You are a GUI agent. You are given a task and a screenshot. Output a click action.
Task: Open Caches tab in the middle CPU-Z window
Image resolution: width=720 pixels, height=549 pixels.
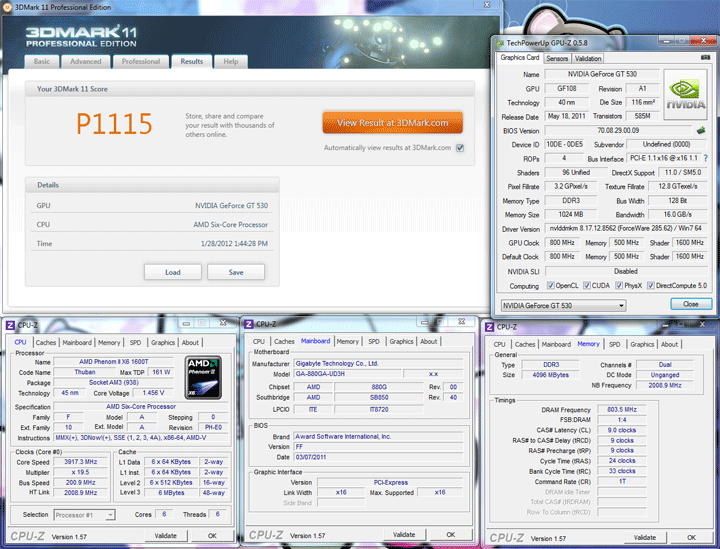coord(284,342)
